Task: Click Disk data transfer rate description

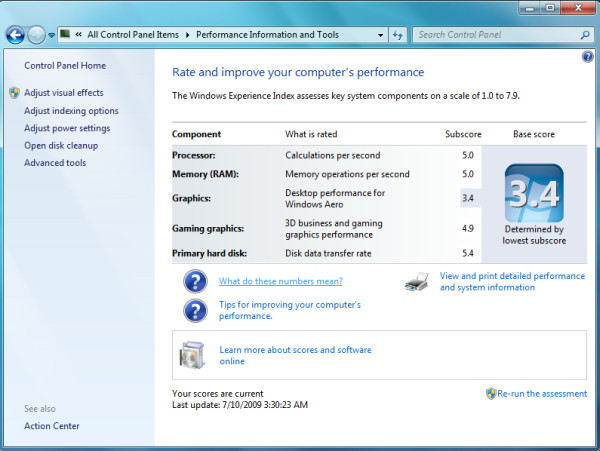Action: 328,253
